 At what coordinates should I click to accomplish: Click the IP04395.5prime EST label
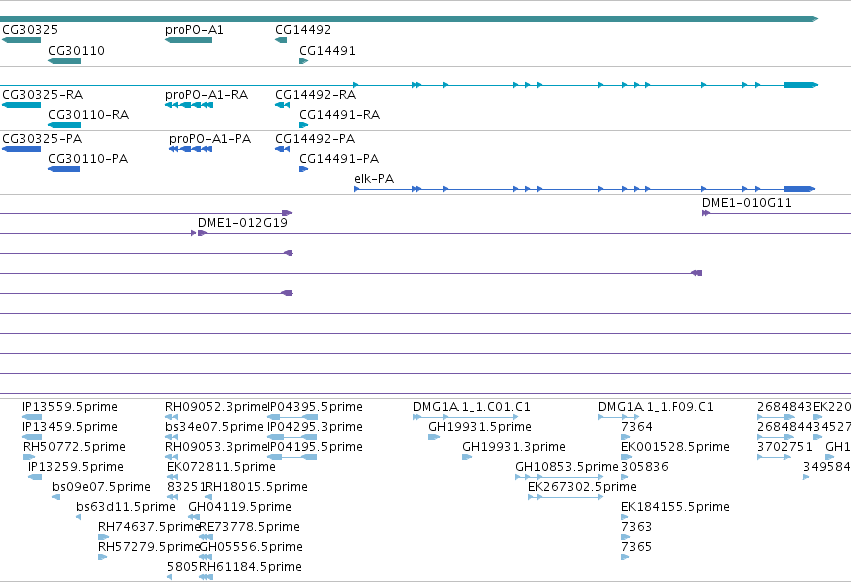(x=315, y=407)
